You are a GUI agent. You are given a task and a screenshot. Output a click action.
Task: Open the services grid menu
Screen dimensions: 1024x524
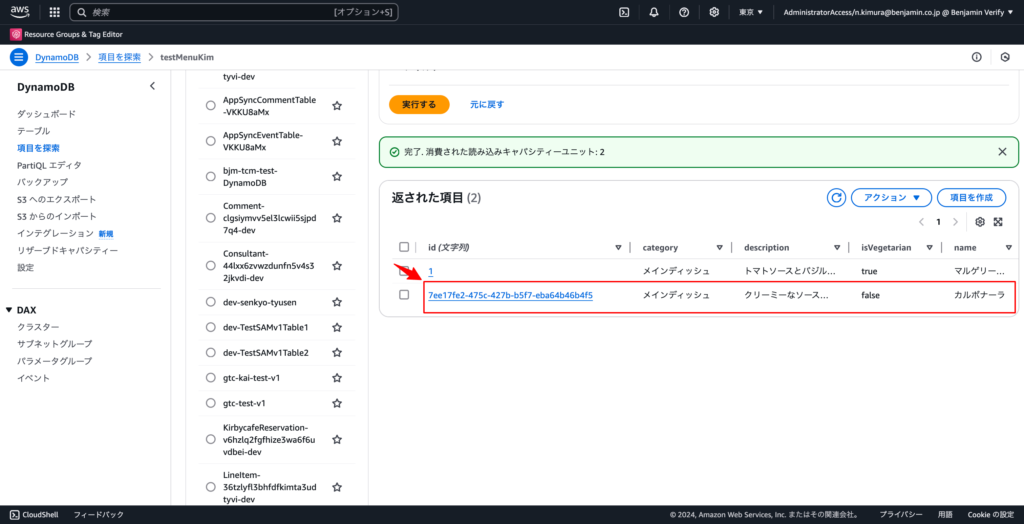pos(55,12)
